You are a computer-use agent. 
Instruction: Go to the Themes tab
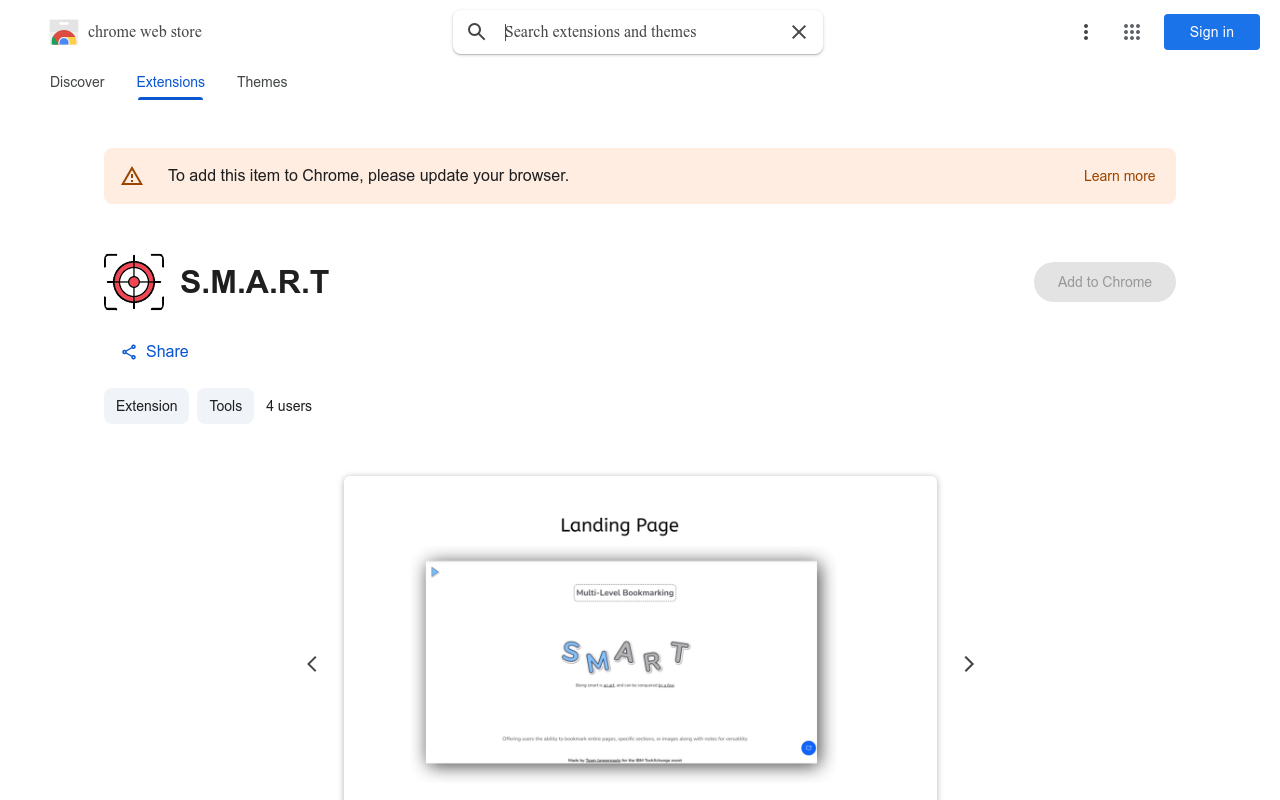pos(262,82)
